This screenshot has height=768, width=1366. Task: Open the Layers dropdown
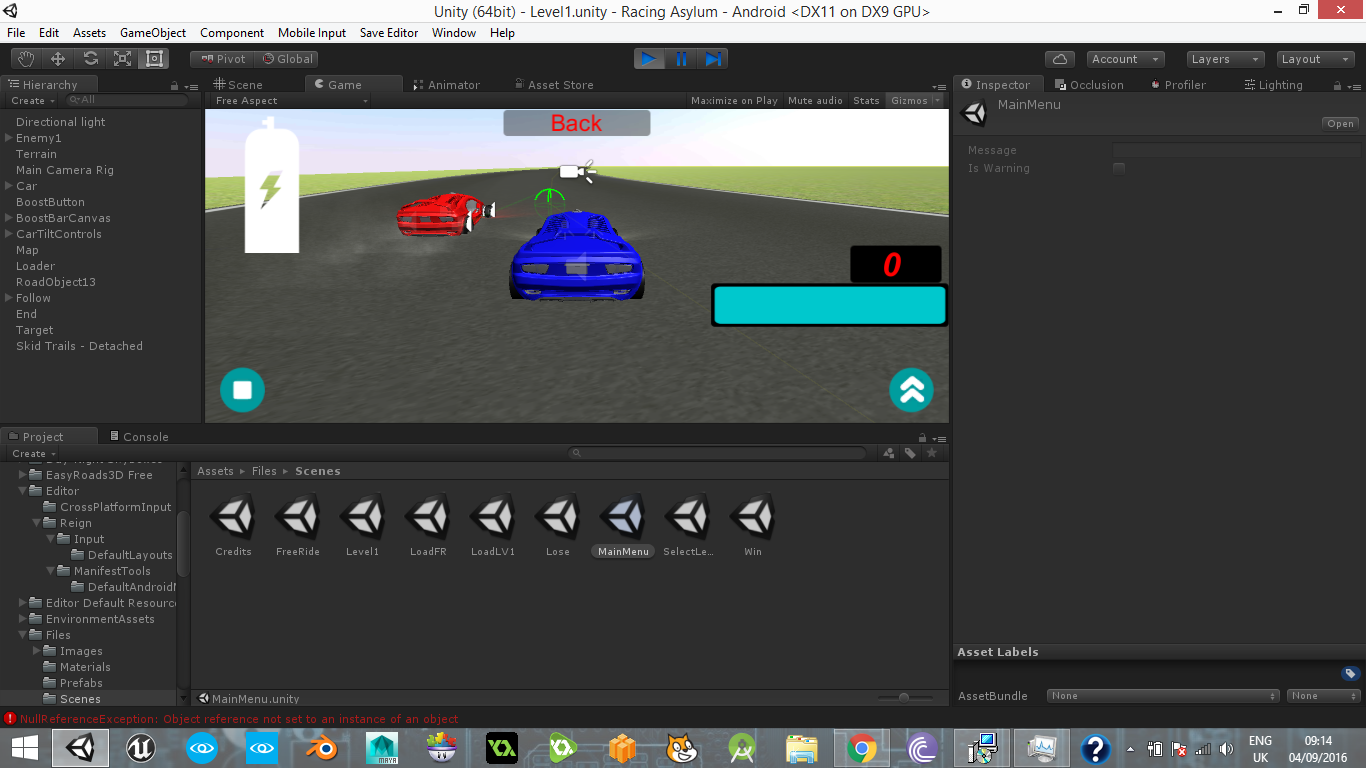(1224, 59)
